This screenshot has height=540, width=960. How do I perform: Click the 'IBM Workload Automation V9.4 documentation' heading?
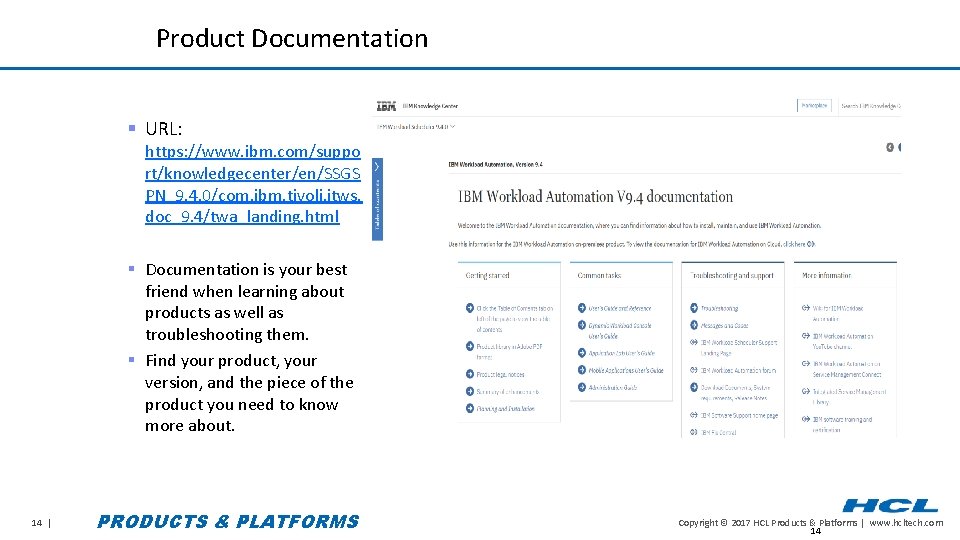pyautogui.click(x=595, y=197)
